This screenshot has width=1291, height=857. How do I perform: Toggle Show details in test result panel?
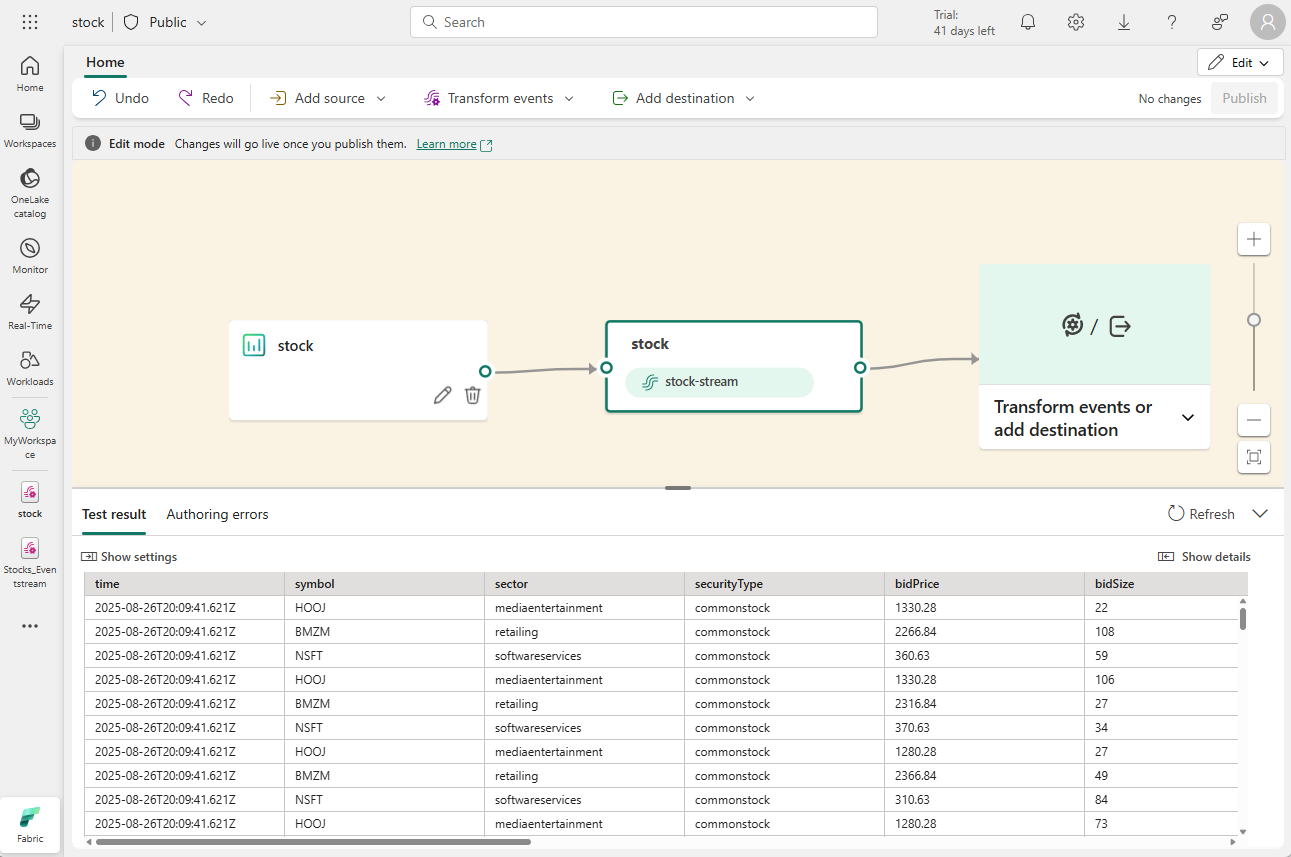click(1204, 557)
